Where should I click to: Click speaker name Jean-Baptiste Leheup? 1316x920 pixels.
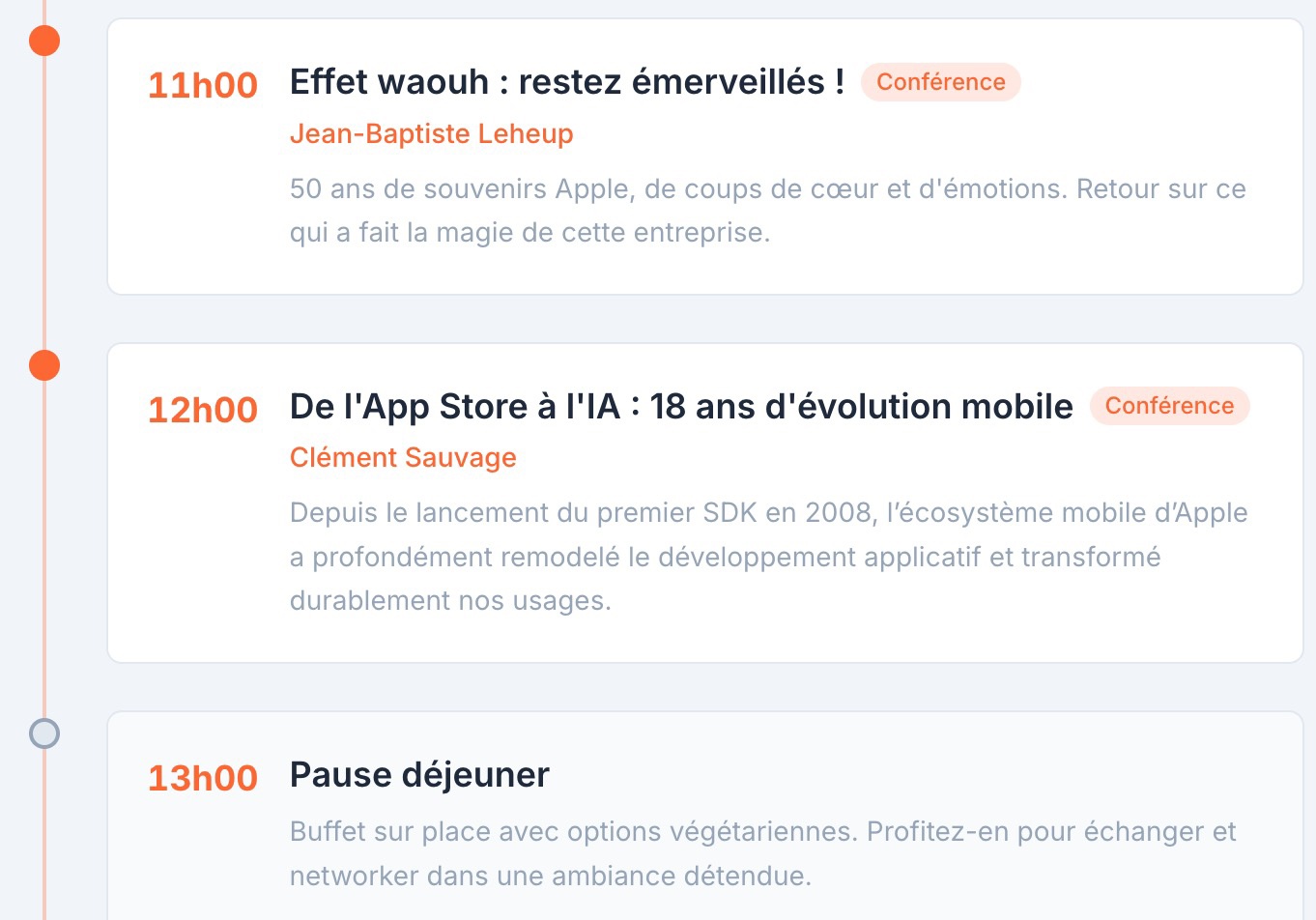tap(431, 133)
